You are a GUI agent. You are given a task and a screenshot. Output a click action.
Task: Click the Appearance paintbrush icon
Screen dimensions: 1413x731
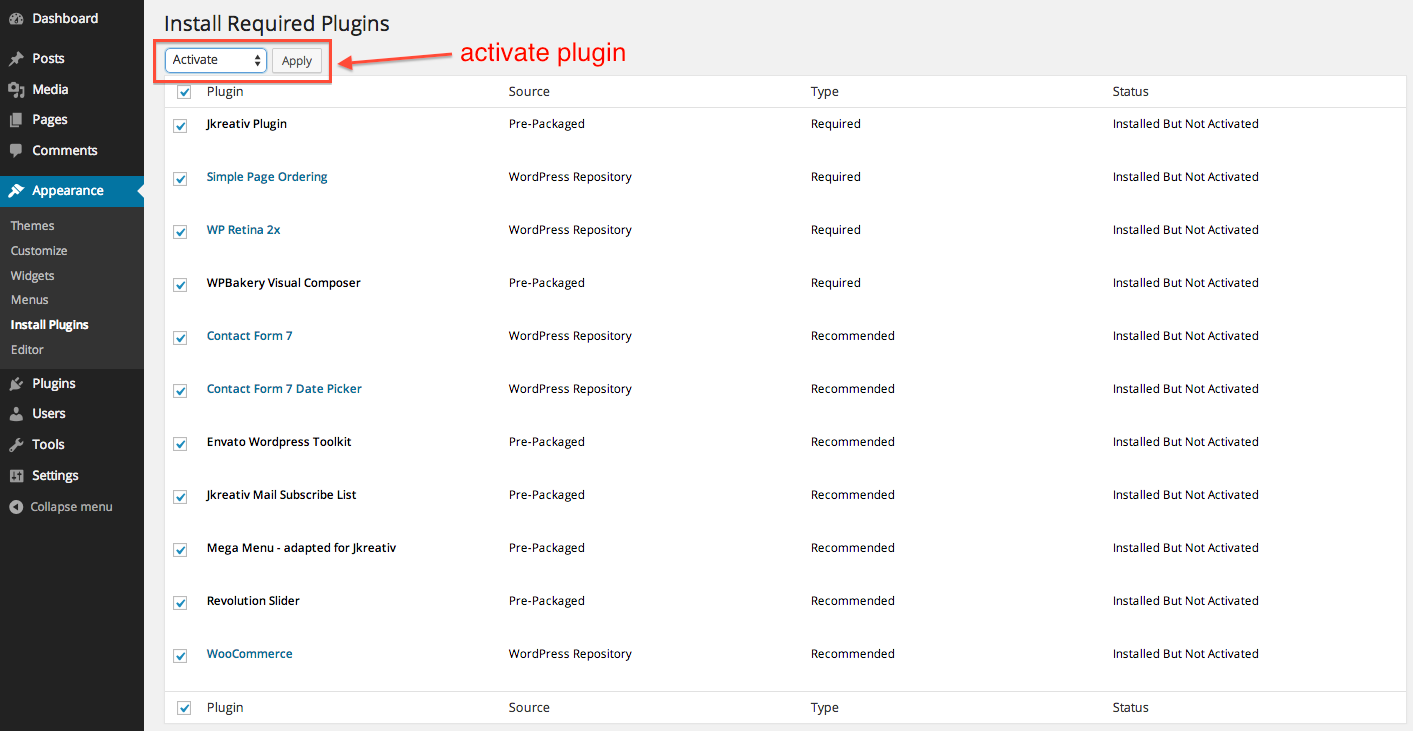(x=16, y=191)
